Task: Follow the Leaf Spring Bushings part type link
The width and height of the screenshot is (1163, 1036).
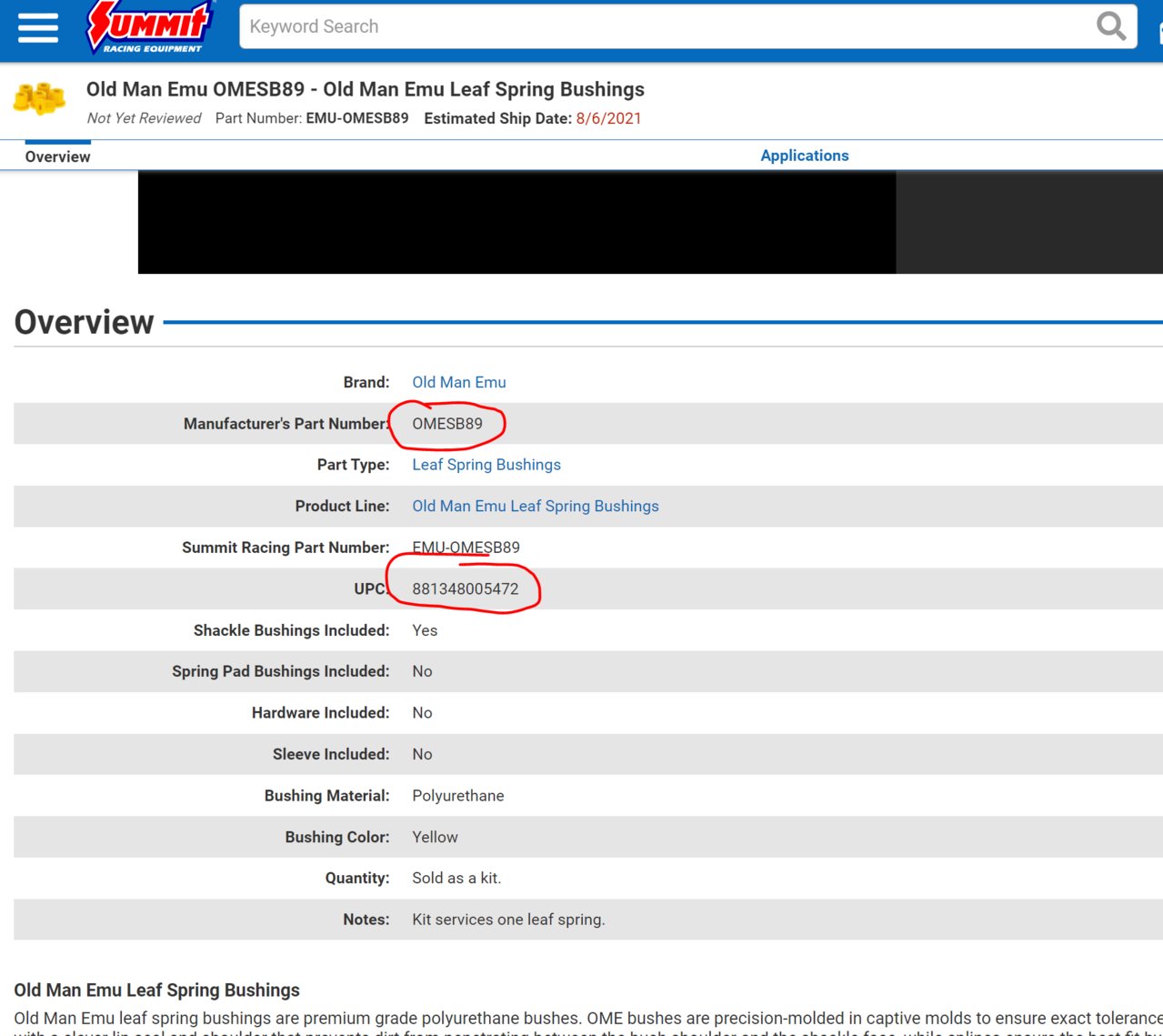Action: 486,465
